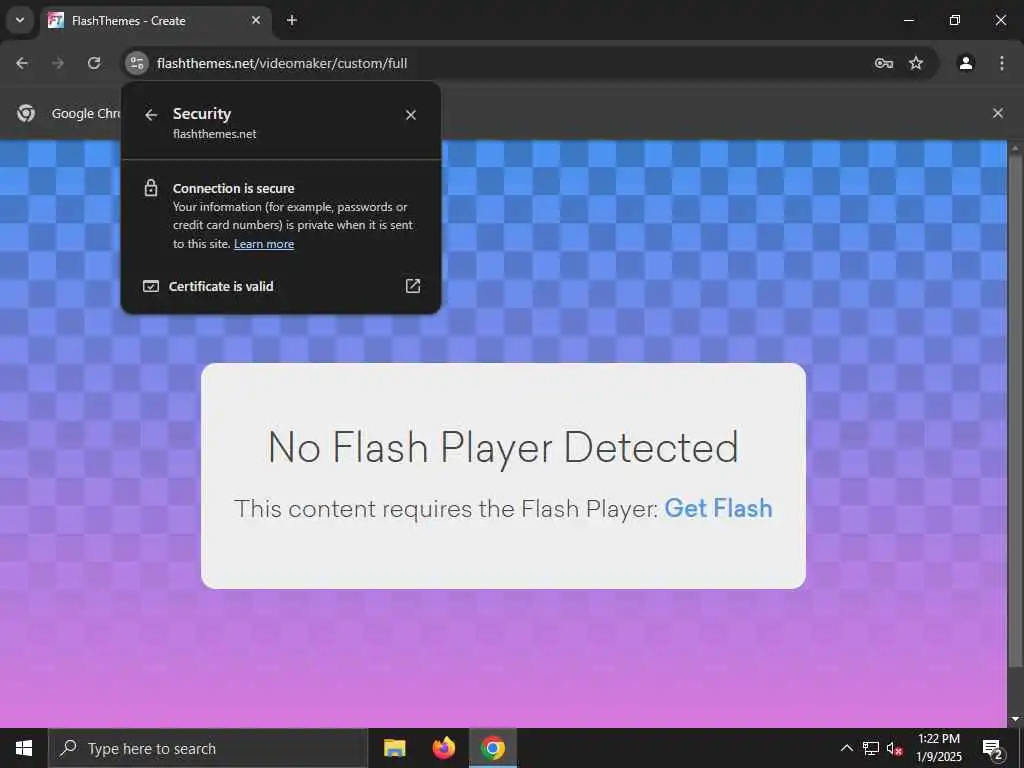1024x768 pixels.
Task: Dismiss the Google Chrome infobar
Action: [x=998, y=113]
